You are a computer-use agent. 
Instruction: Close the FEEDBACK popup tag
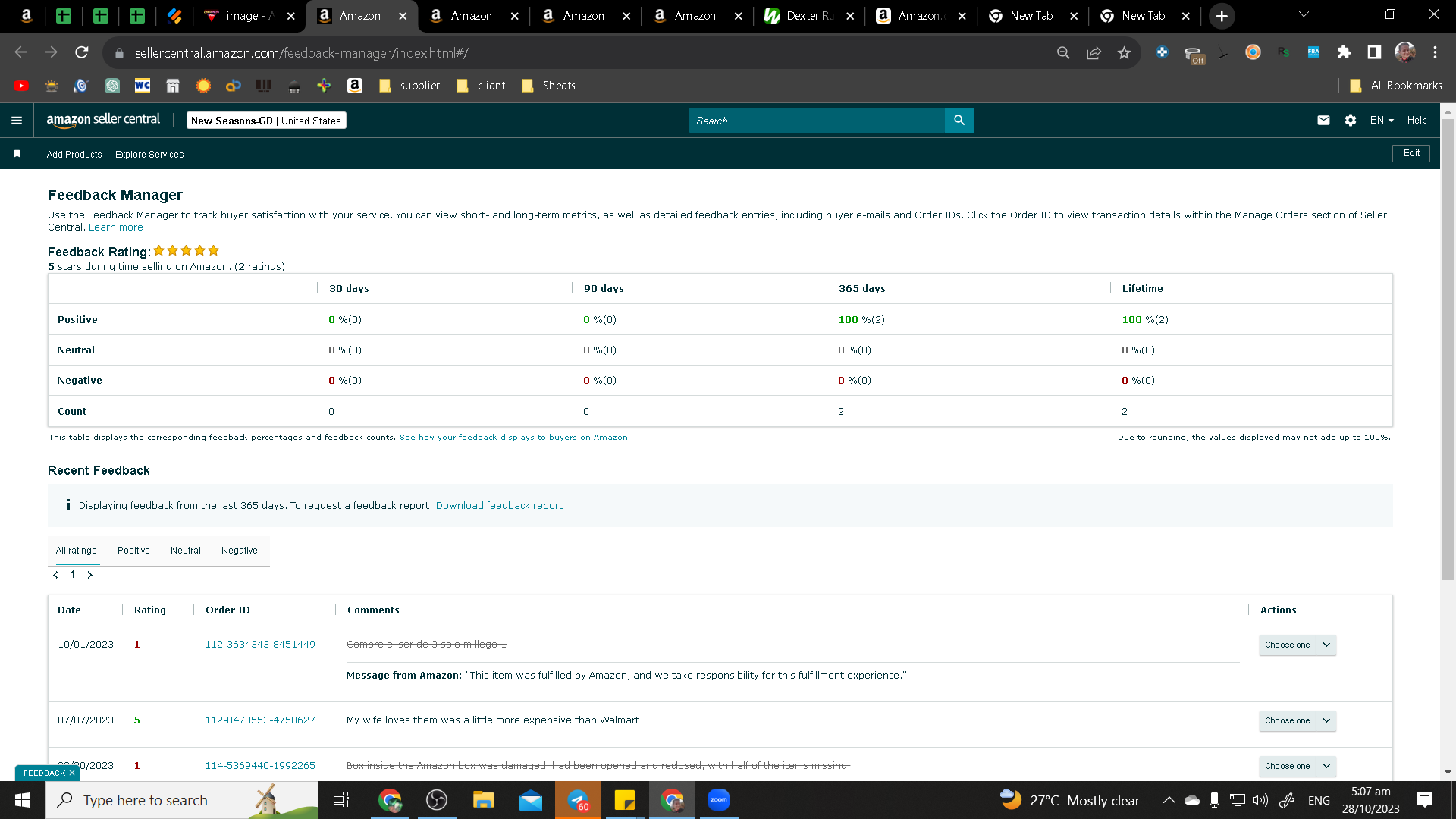point(72,773)
